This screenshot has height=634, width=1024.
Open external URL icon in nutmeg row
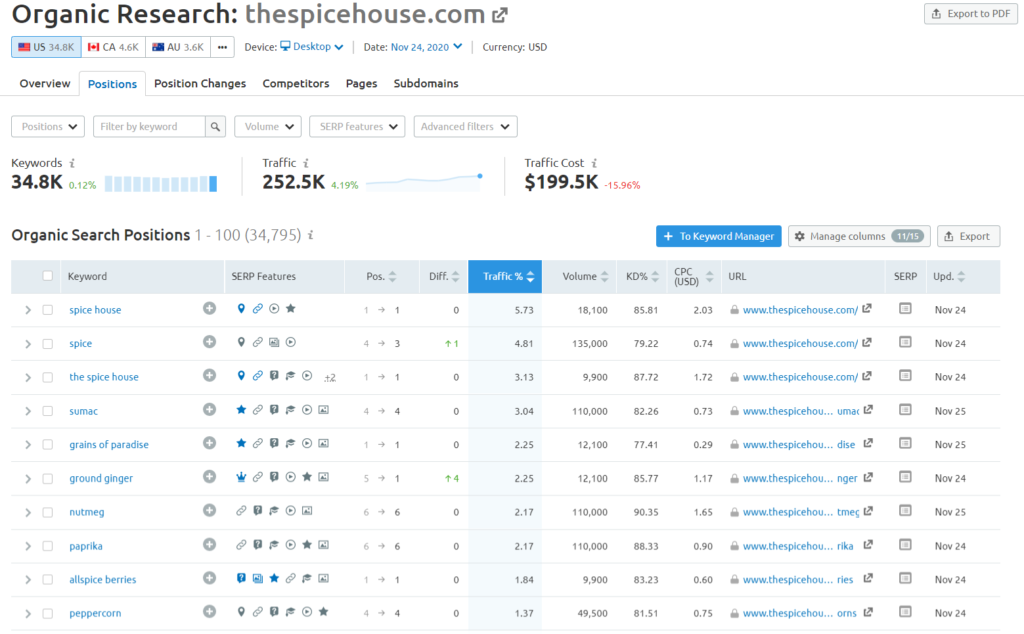coord(868,511)
